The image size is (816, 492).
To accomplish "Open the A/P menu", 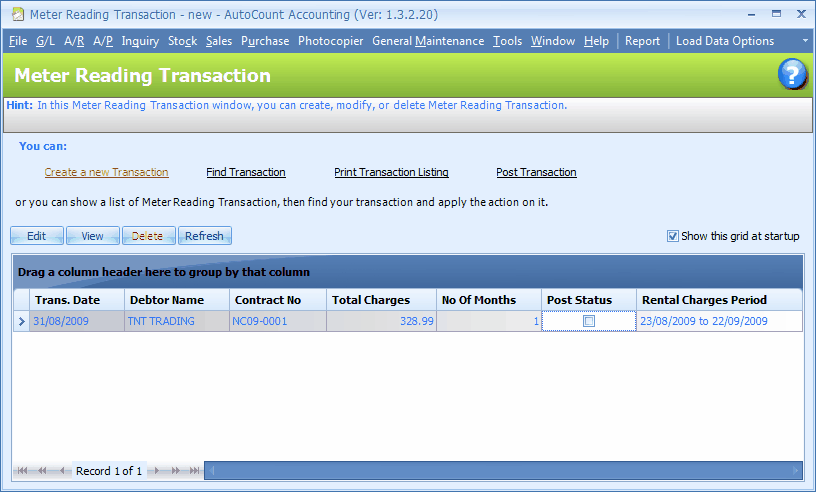I will tap(103, 41).
